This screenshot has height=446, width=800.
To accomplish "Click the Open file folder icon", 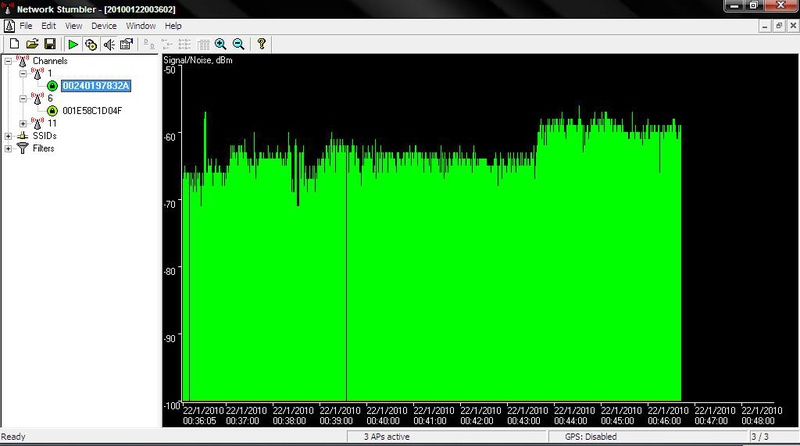I will coord(31,44).
